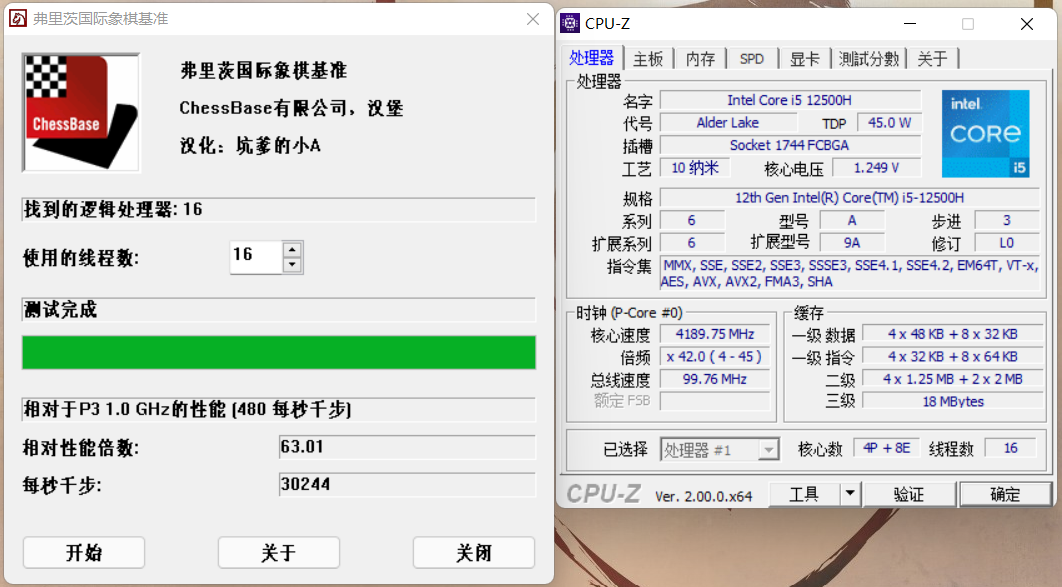Click the model value A
Screen dimensions: 1062x587
(851, 220)
